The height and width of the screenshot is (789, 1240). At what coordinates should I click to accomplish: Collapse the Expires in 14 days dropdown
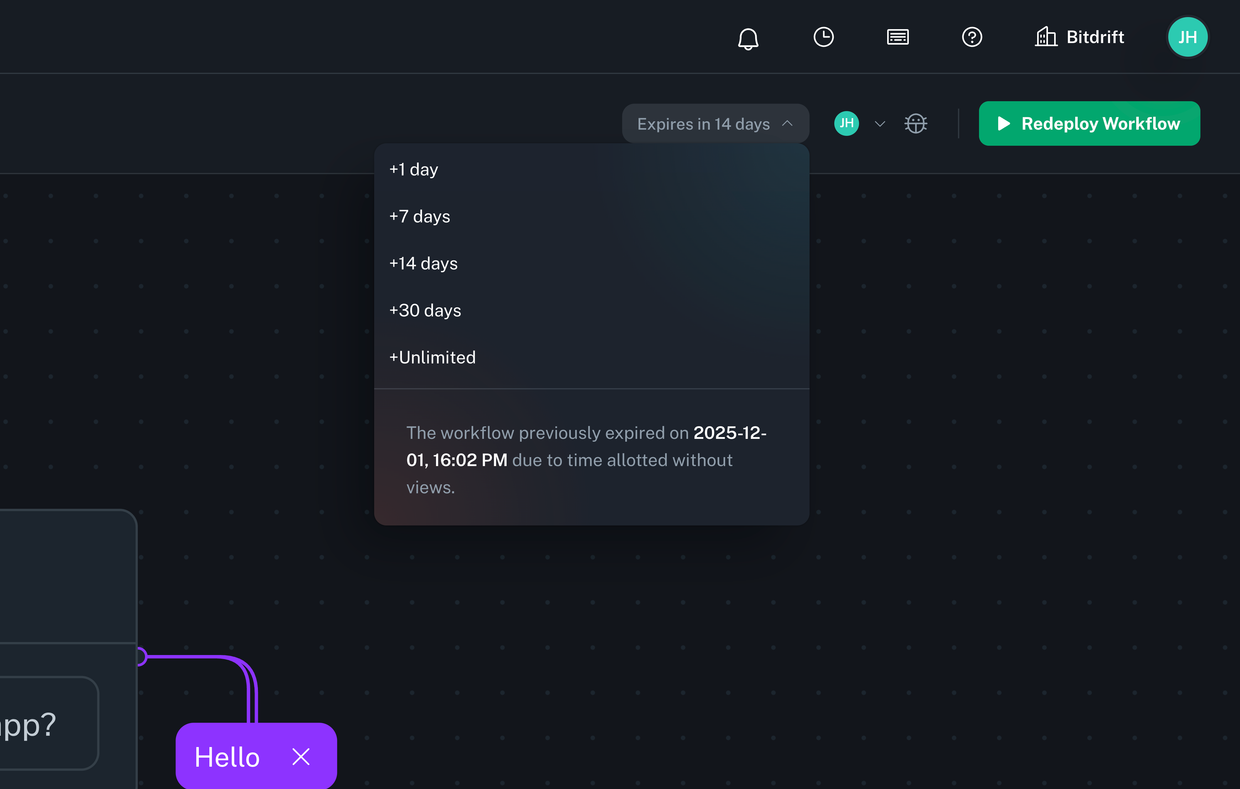715,123
